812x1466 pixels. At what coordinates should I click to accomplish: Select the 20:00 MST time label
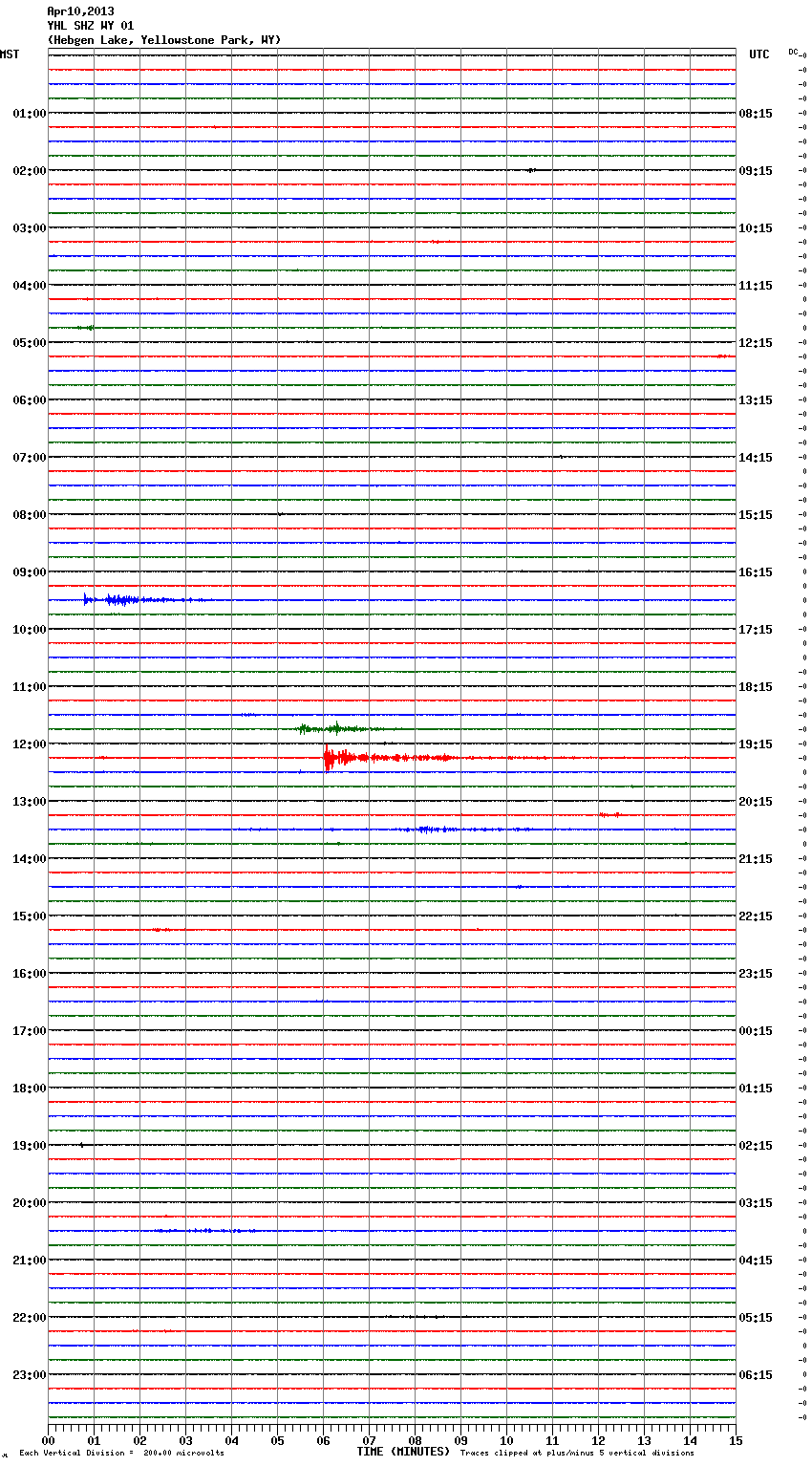30,1203
